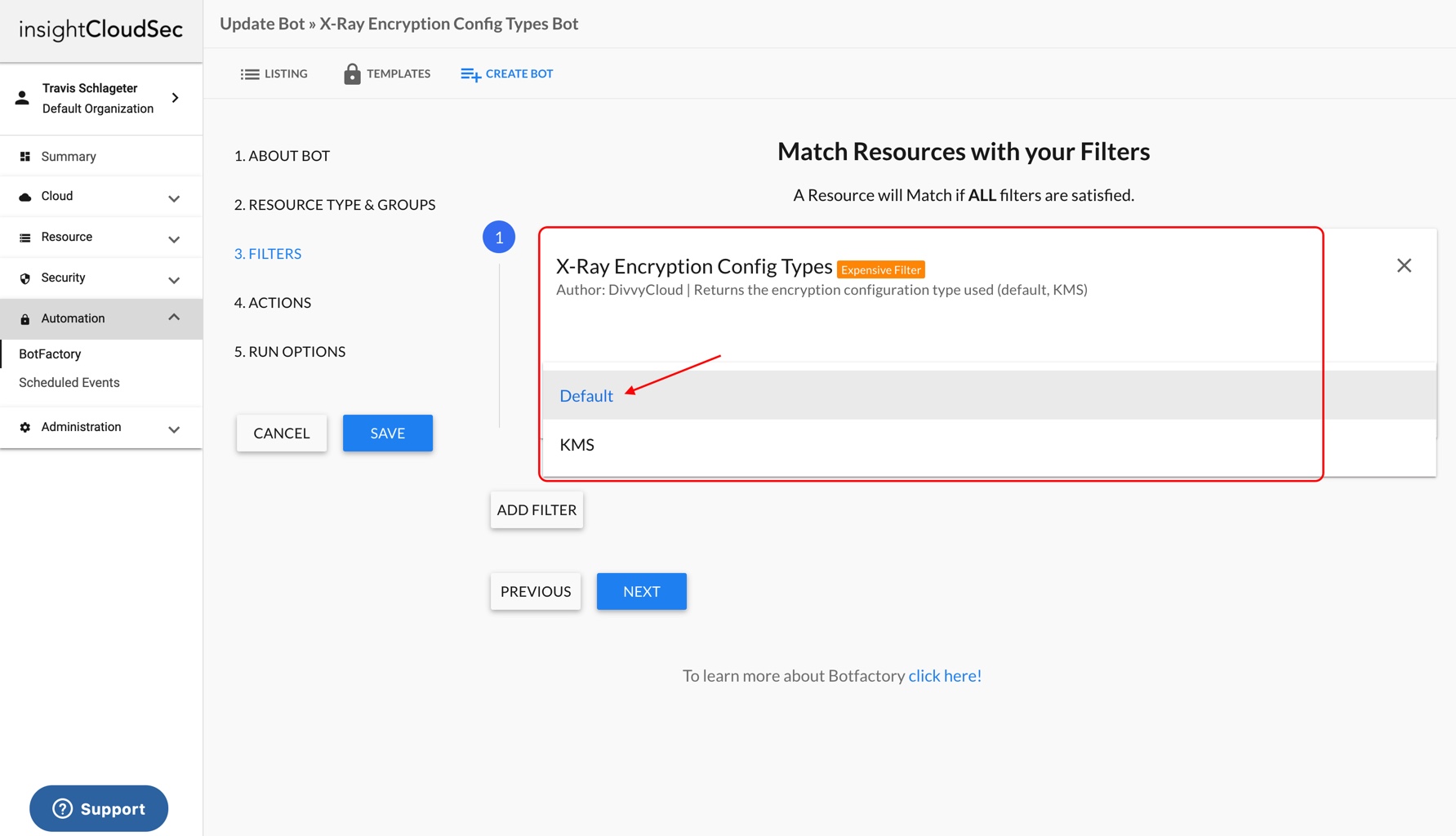
Task: Click the X-Ray Encryption Config Types filter title
Action: tap(694, 266)
